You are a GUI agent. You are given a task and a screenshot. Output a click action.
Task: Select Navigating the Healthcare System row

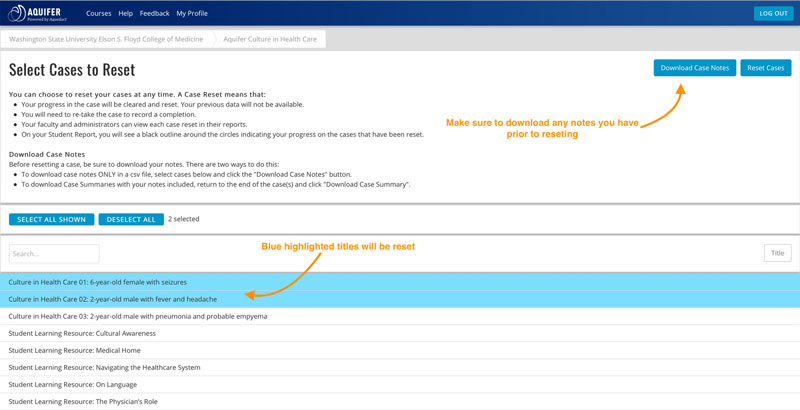coord(104,367)
